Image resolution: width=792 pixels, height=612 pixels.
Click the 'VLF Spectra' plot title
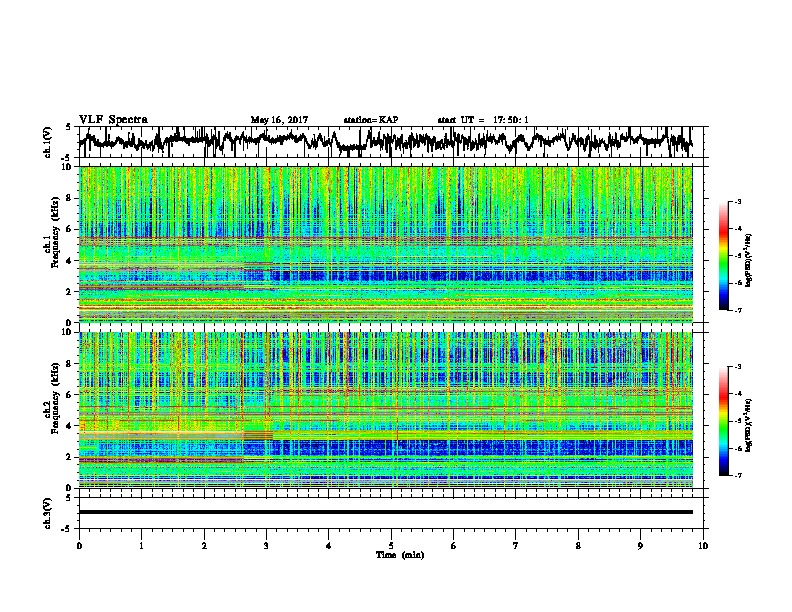point(113,120)
